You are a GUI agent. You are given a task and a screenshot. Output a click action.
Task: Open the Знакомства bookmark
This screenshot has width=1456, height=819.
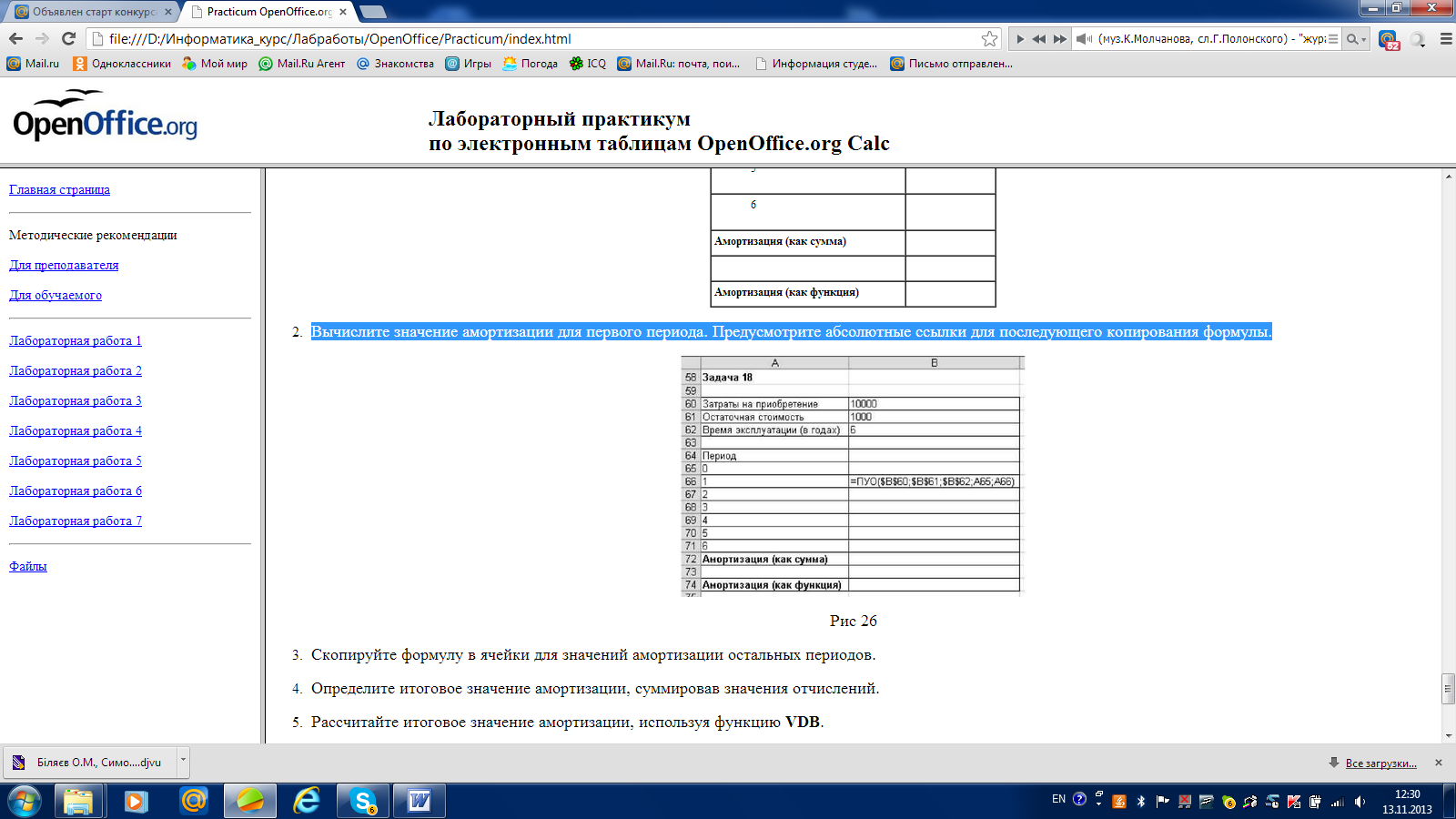pyautogui.click(x=395, y=64)
